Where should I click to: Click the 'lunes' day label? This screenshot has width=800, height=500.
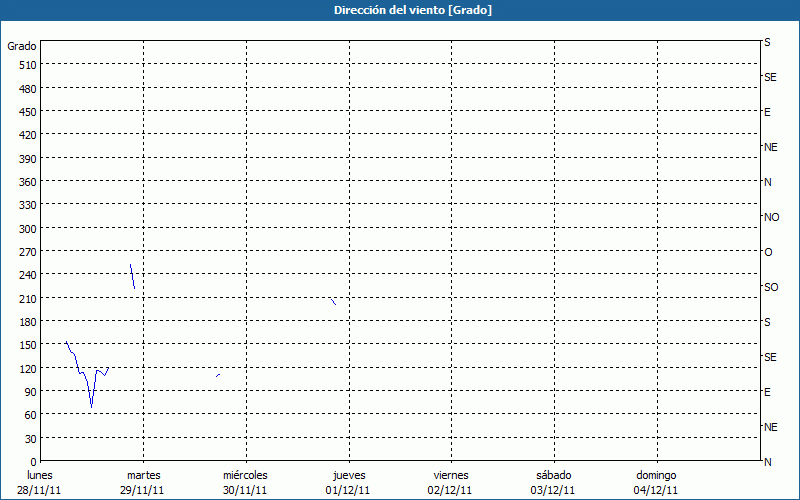point(40,475)
